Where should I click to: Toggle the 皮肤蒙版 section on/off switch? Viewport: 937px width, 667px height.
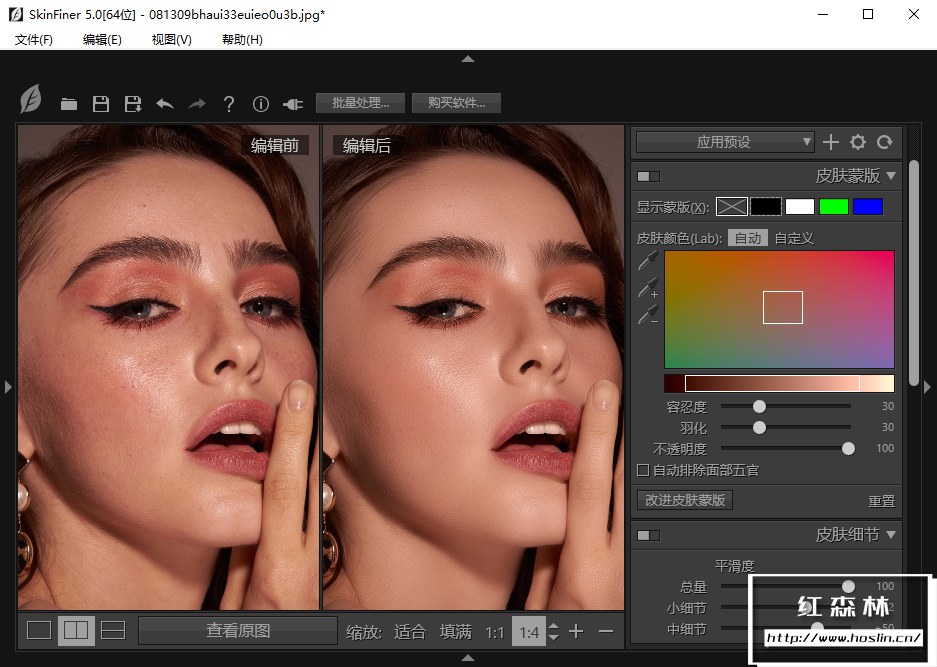[648, 176]
